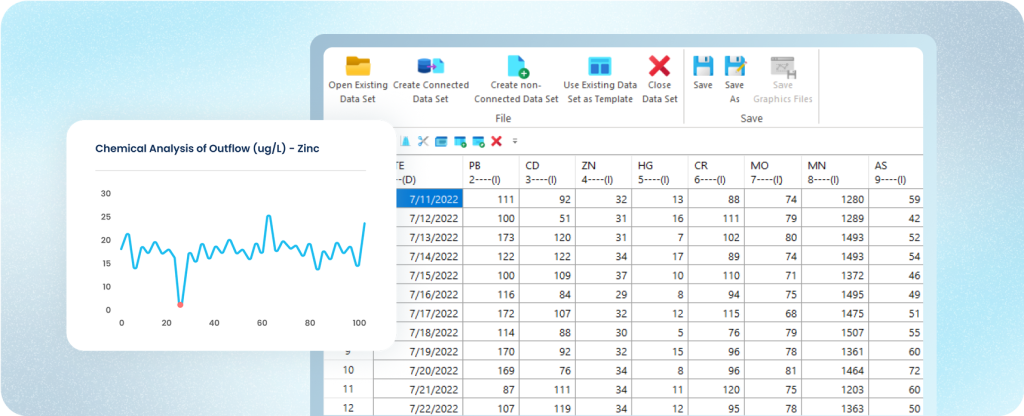
Task: Open Save As with the pencil floppy icon
Action: pos(735,67)
